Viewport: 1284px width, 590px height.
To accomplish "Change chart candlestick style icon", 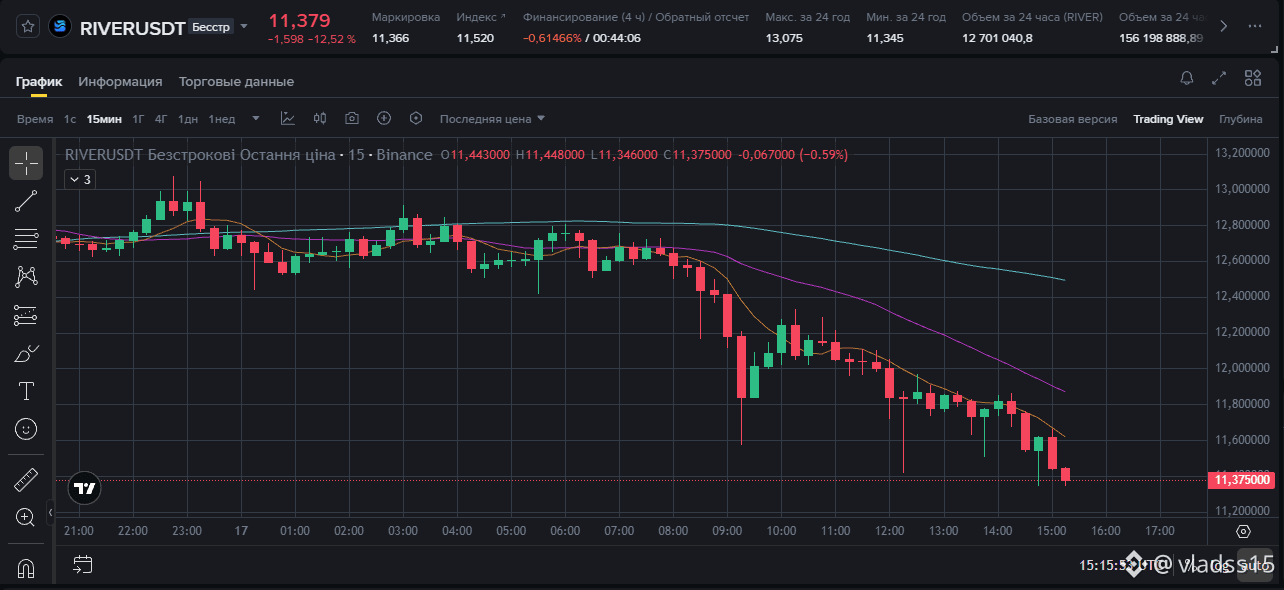I will (320, 118).
